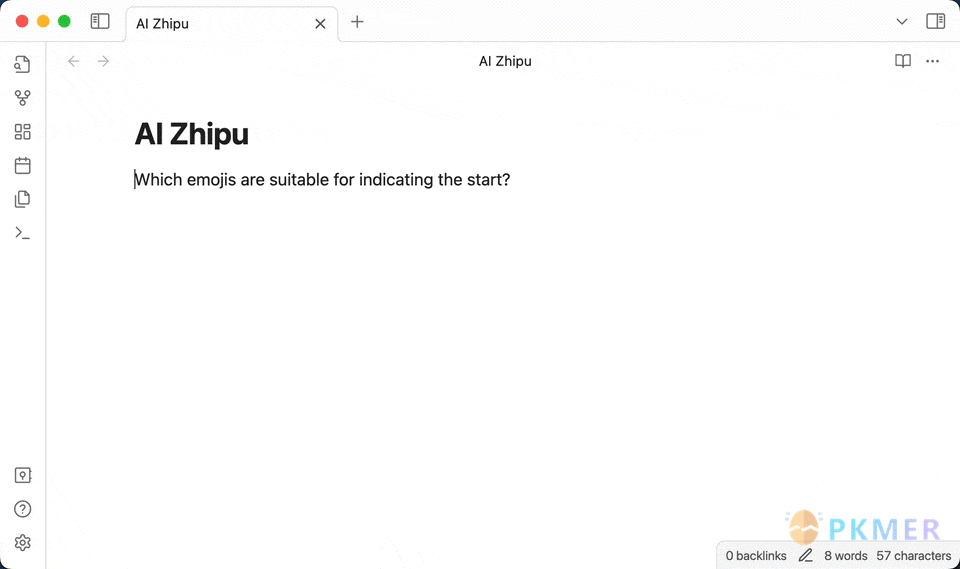The width and height of the screenshot is (960, 569).
Task: Open the vault switcher icon
Action: [x=22, y=476]
